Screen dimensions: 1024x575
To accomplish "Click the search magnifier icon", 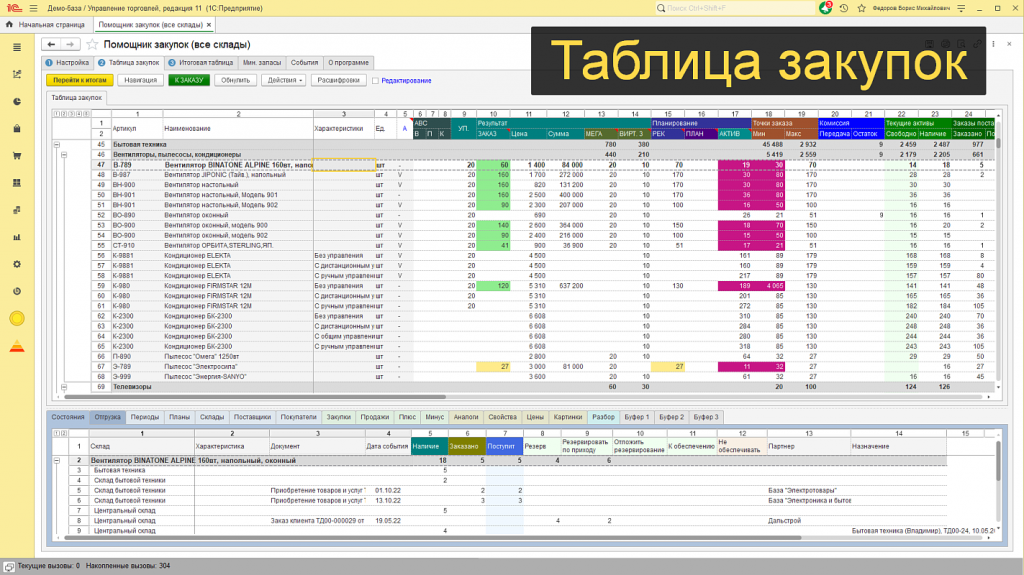I will (661, 8).
